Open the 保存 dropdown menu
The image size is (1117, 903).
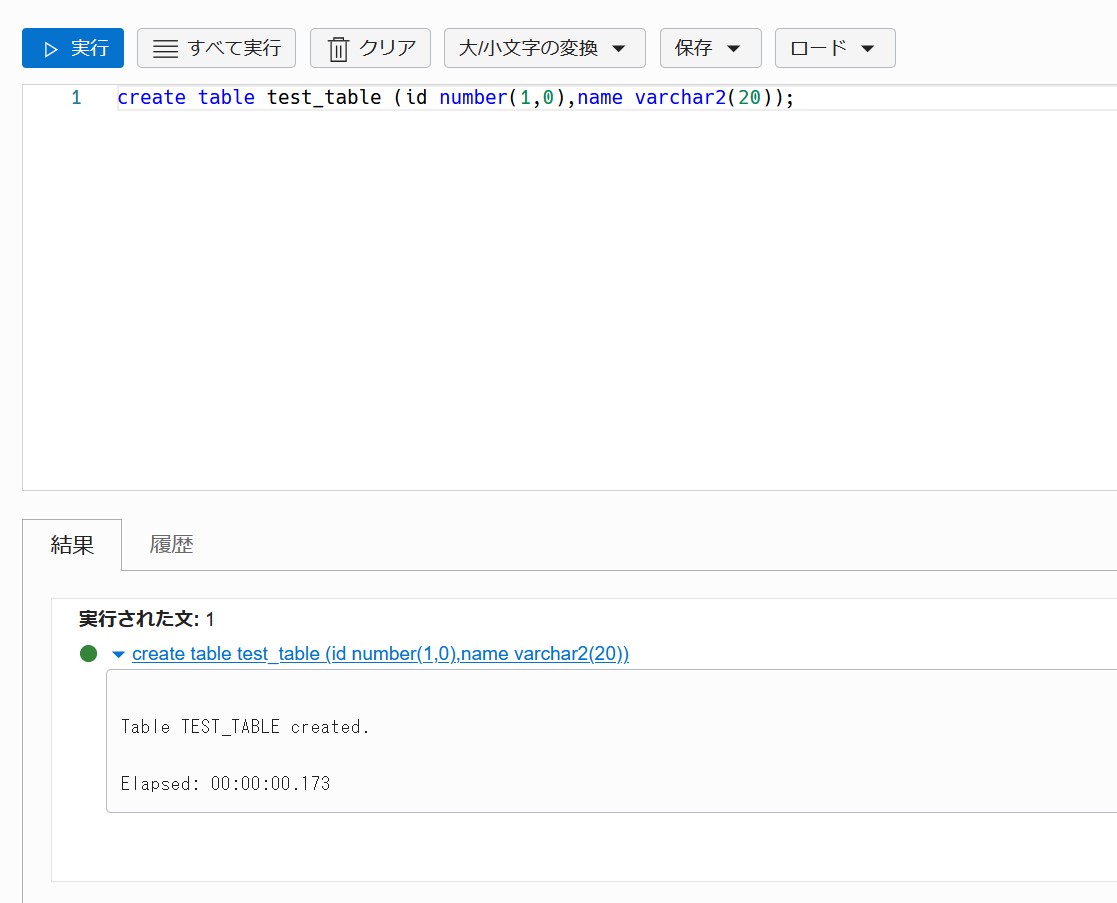(710, 48)
